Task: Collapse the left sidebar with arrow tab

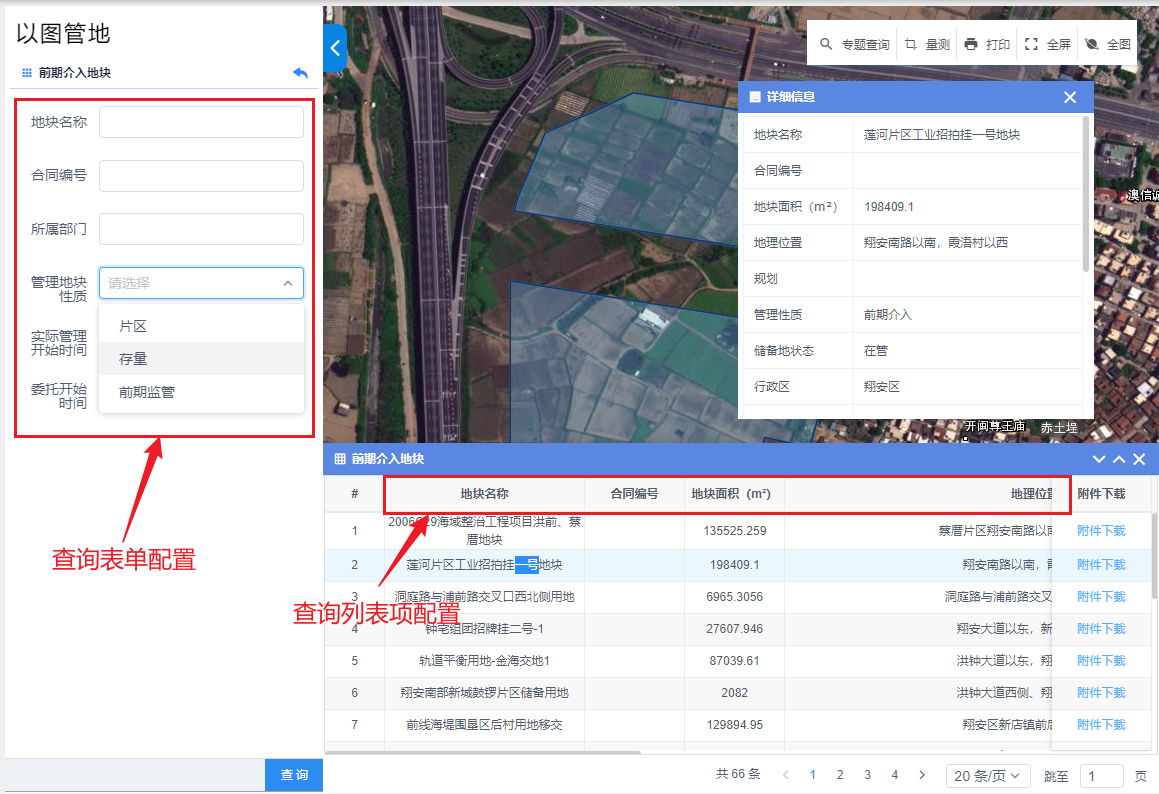Action: 335,48
